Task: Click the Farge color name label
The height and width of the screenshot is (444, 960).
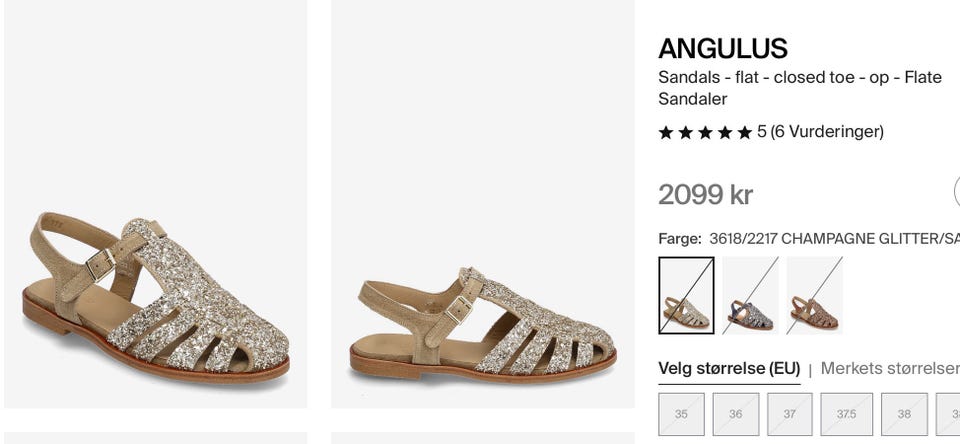Action: click(x=834, y=239)
